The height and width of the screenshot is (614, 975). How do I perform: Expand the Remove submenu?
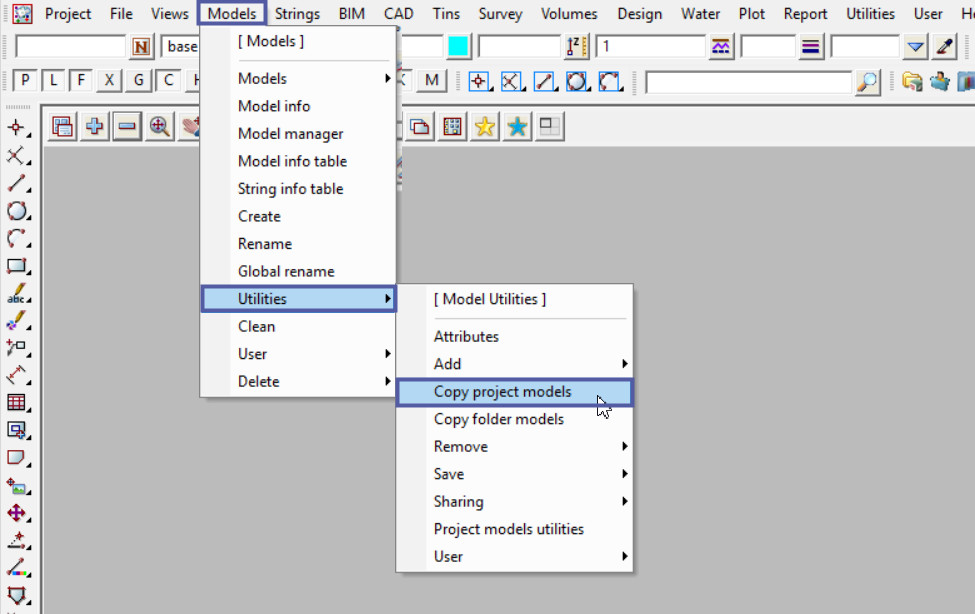(624, 447)
